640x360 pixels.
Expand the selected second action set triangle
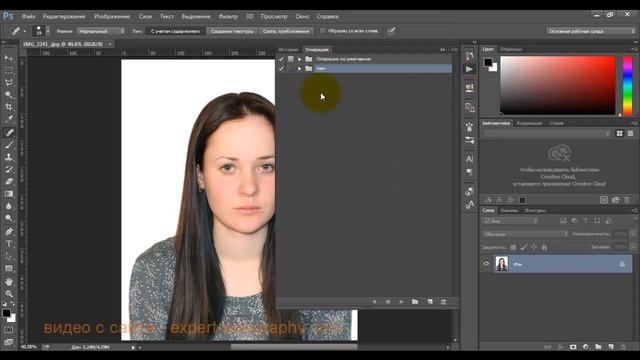(x=300, y=69)
